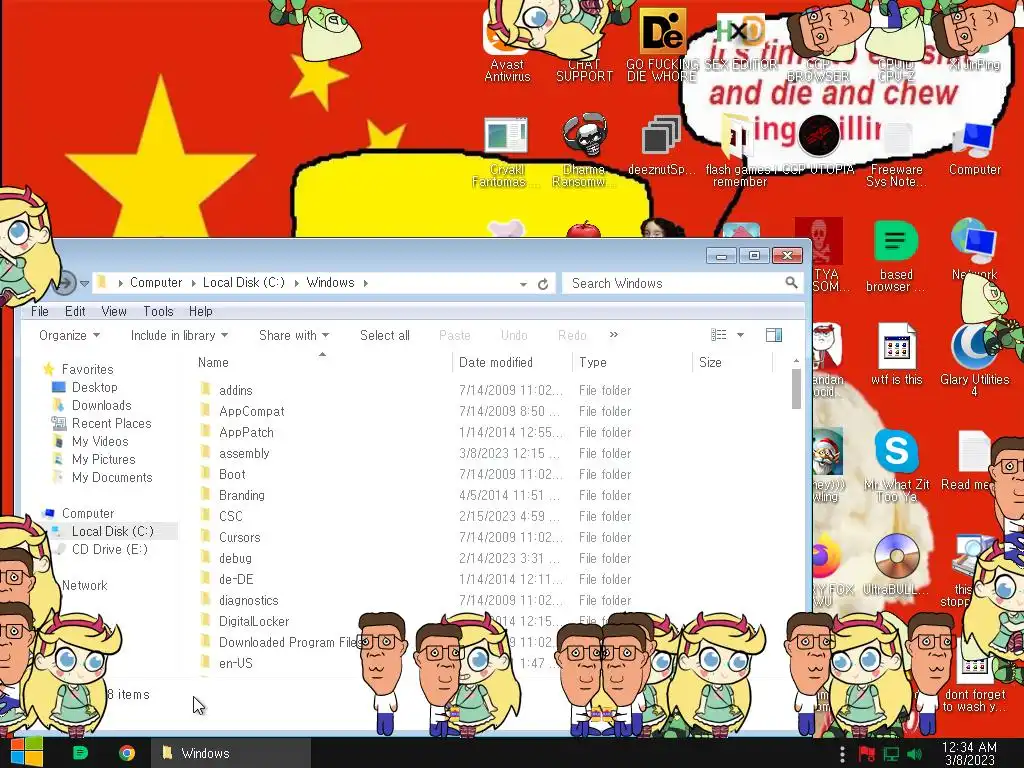
Task: Select the Branding folder
Action: coord(242,495)
